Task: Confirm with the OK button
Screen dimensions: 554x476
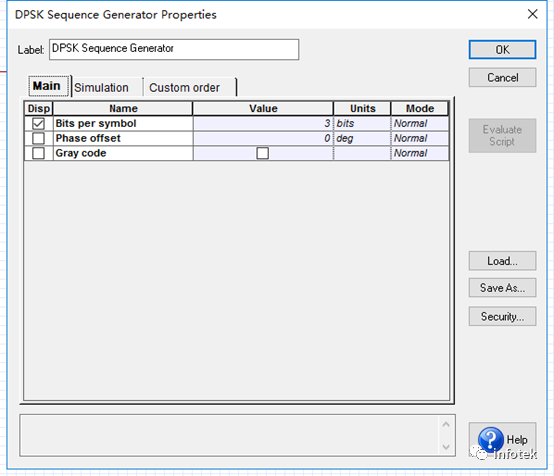Action: [x=502, y=49]
